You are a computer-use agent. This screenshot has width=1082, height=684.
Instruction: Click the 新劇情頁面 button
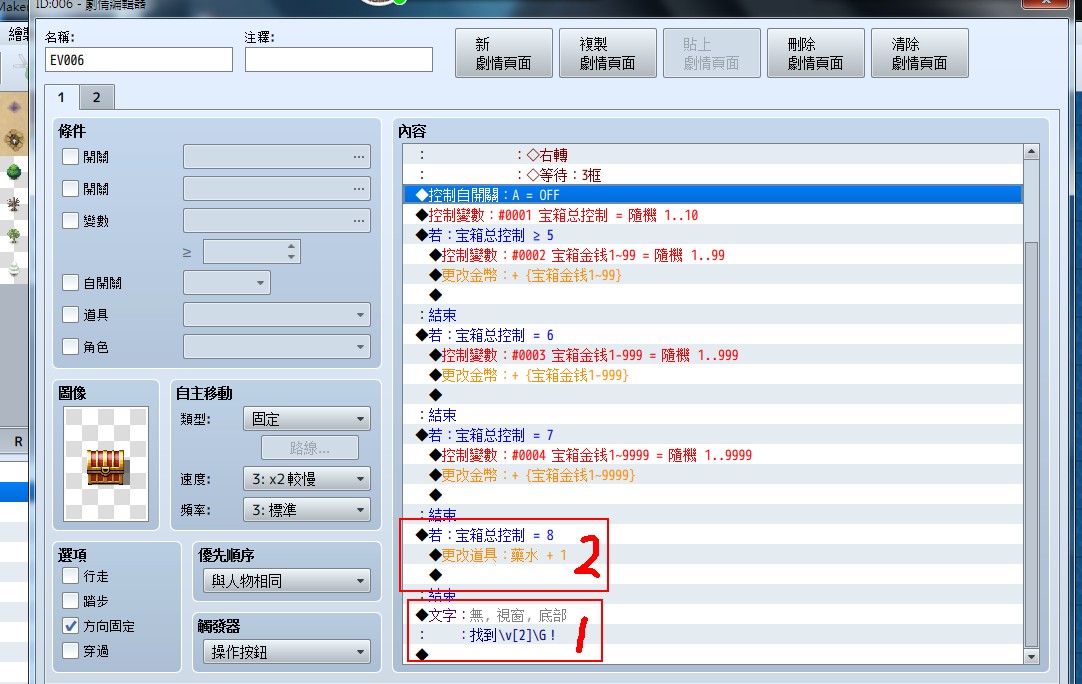pyautogui.click(x=504, y=53)
